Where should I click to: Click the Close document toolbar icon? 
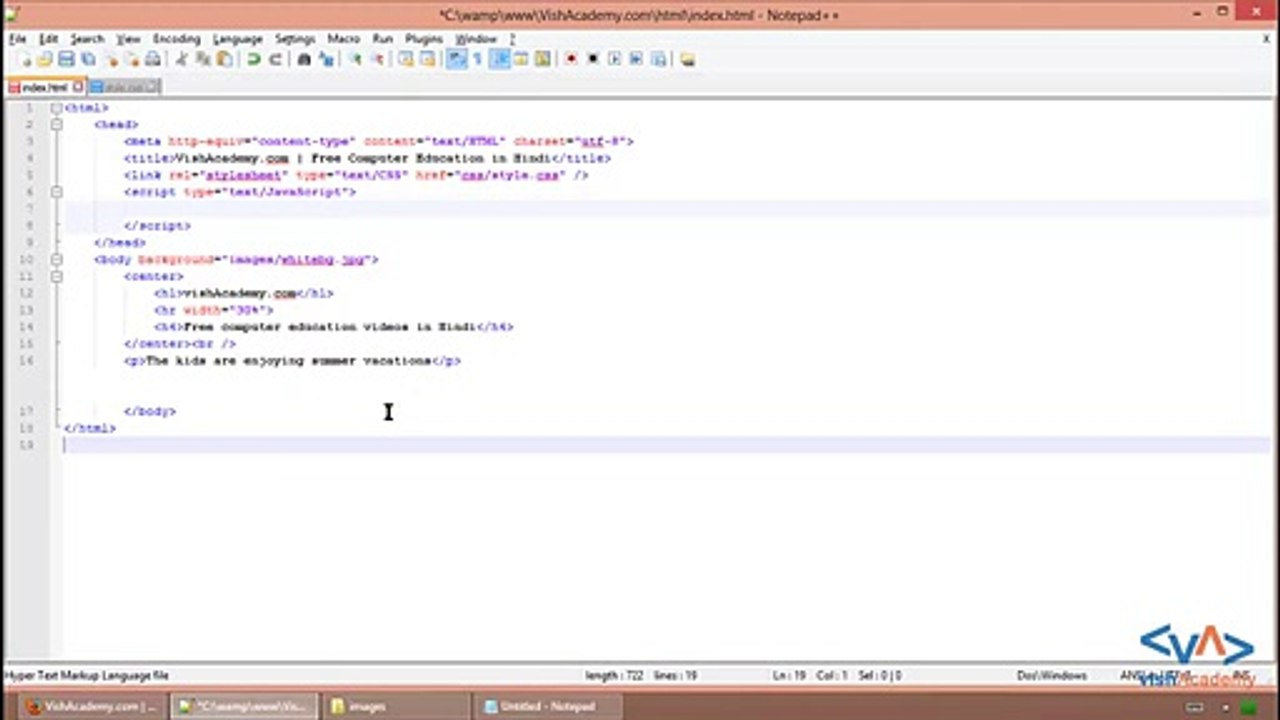(111, 59)
